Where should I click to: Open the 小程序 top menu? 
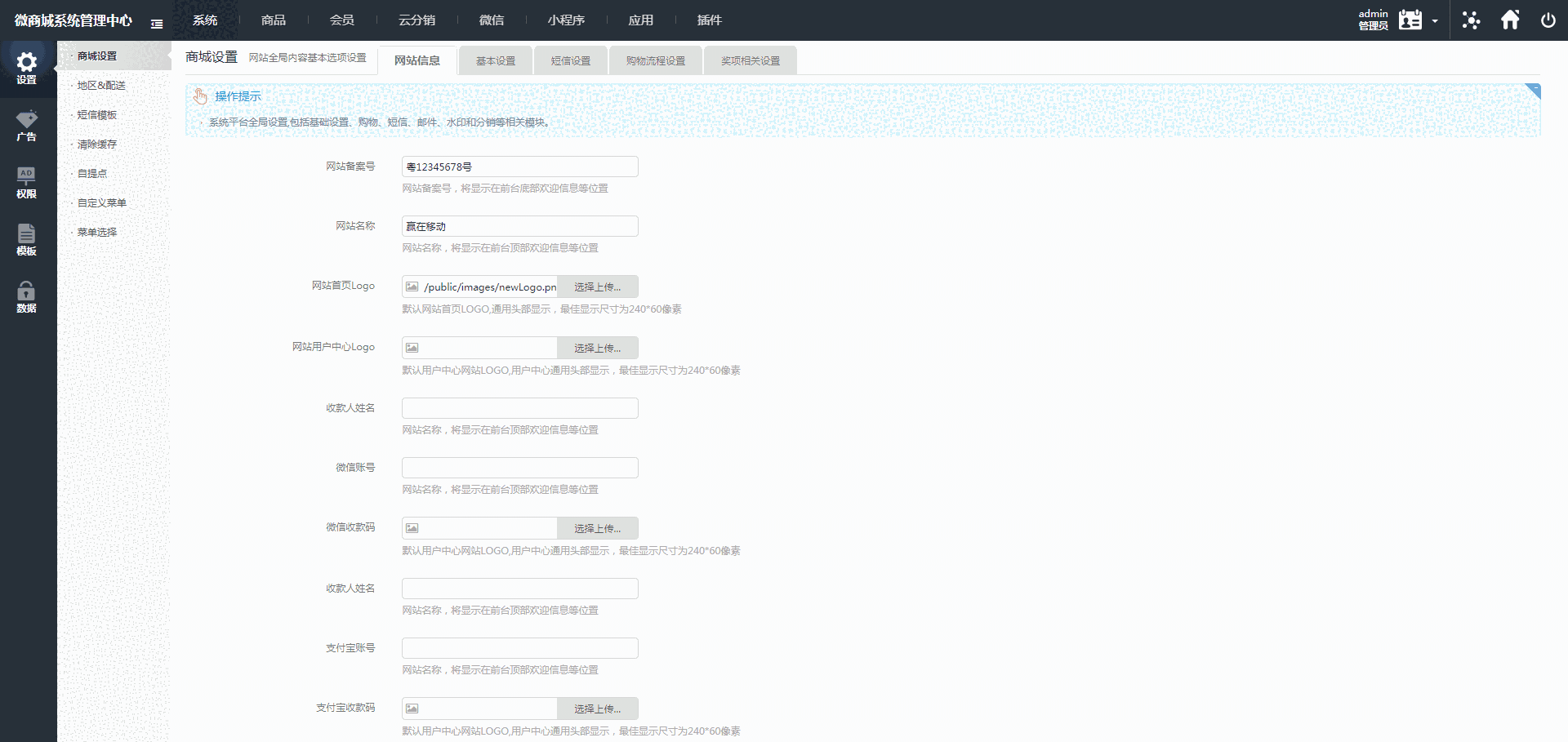point(566,20)
